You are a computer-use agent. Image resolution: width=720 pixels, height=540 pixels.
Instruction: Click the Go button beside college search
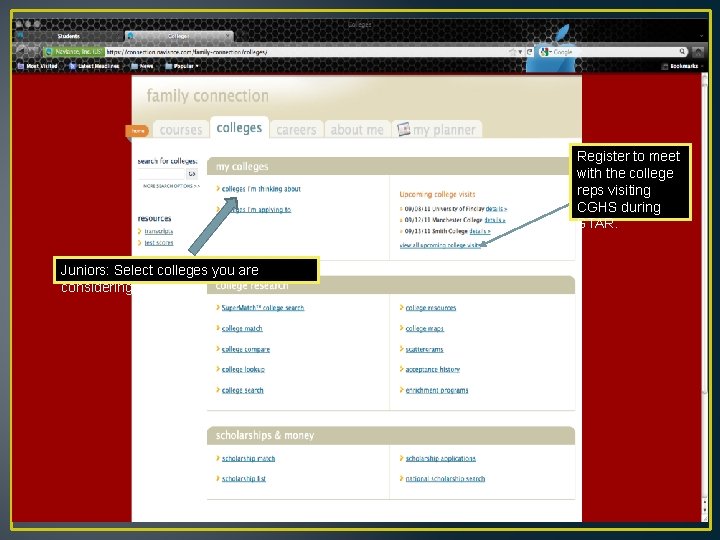click(x=192, y=174)
